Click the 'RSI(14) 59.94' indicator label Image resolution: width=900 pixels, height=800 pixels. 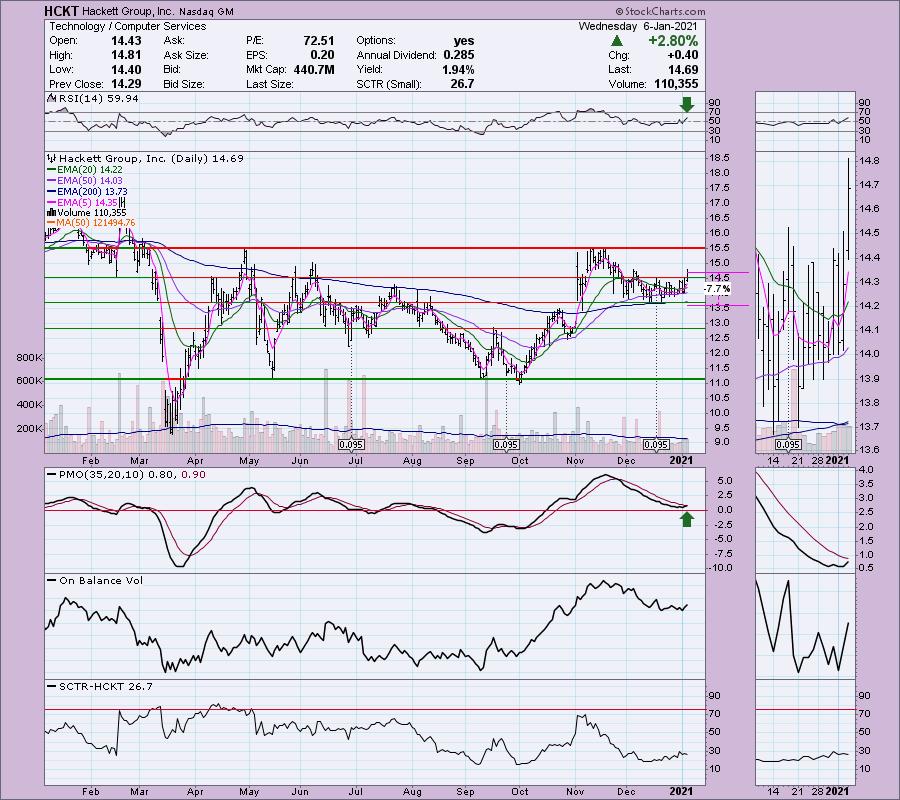99,99
